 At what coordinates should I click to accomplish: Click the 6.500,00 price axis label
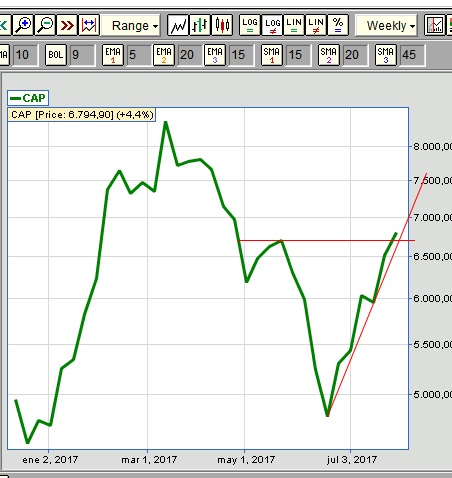(433, 256)
